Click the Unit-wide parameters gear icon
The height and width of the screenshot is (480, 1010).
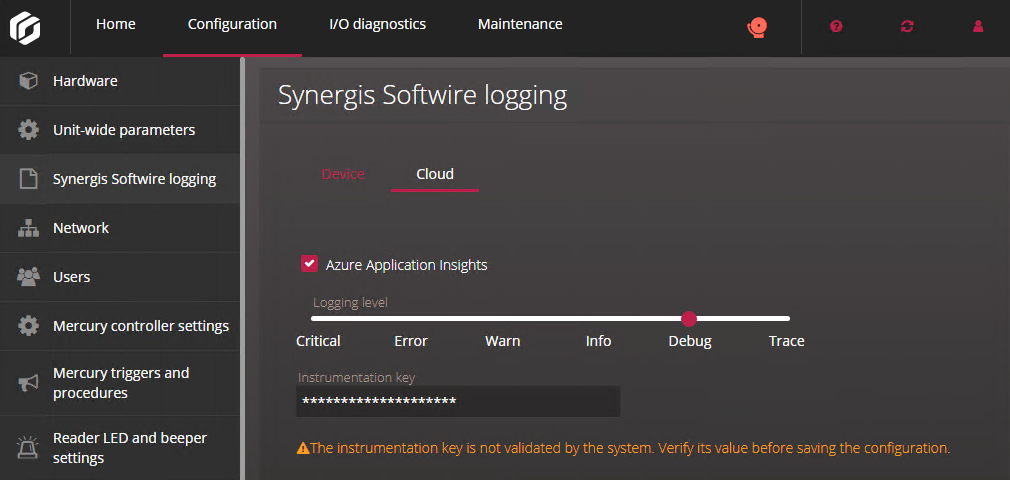tap(28, 130)
